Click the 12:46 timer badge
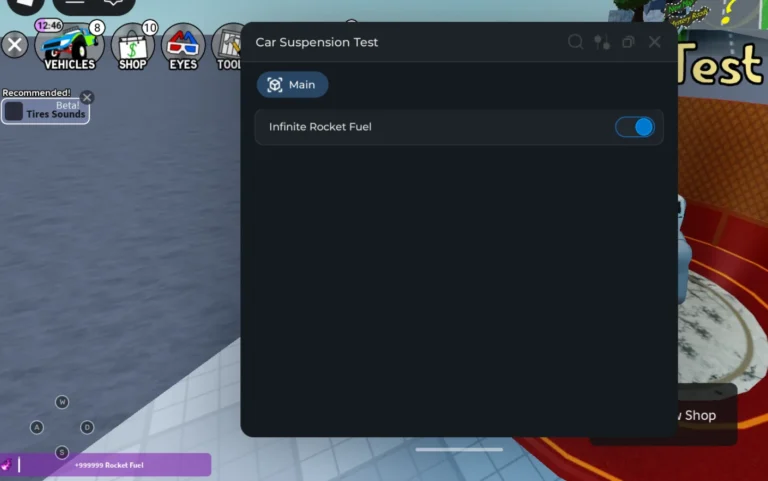The image size is (768, 481). 49,25
